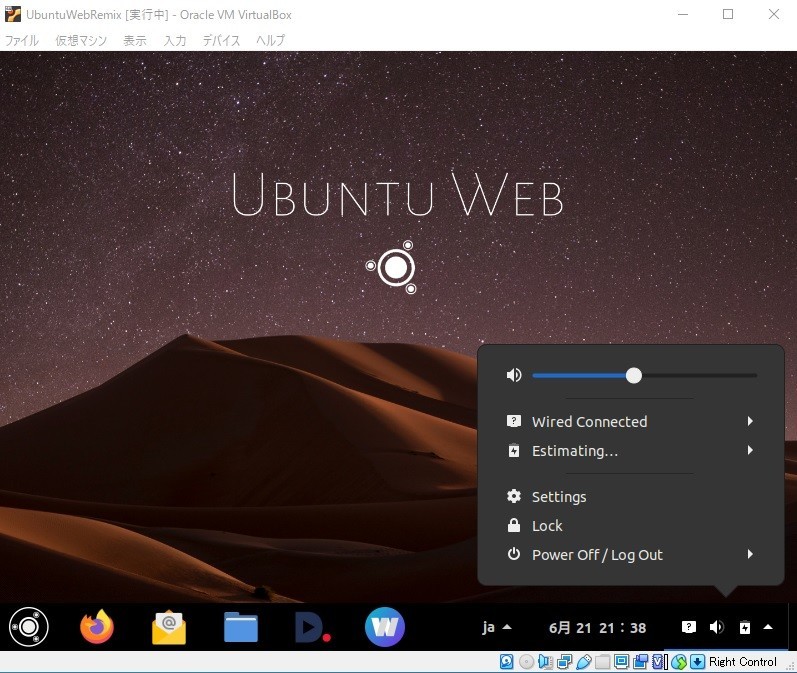Open the Files folder icon in dock

241,628
